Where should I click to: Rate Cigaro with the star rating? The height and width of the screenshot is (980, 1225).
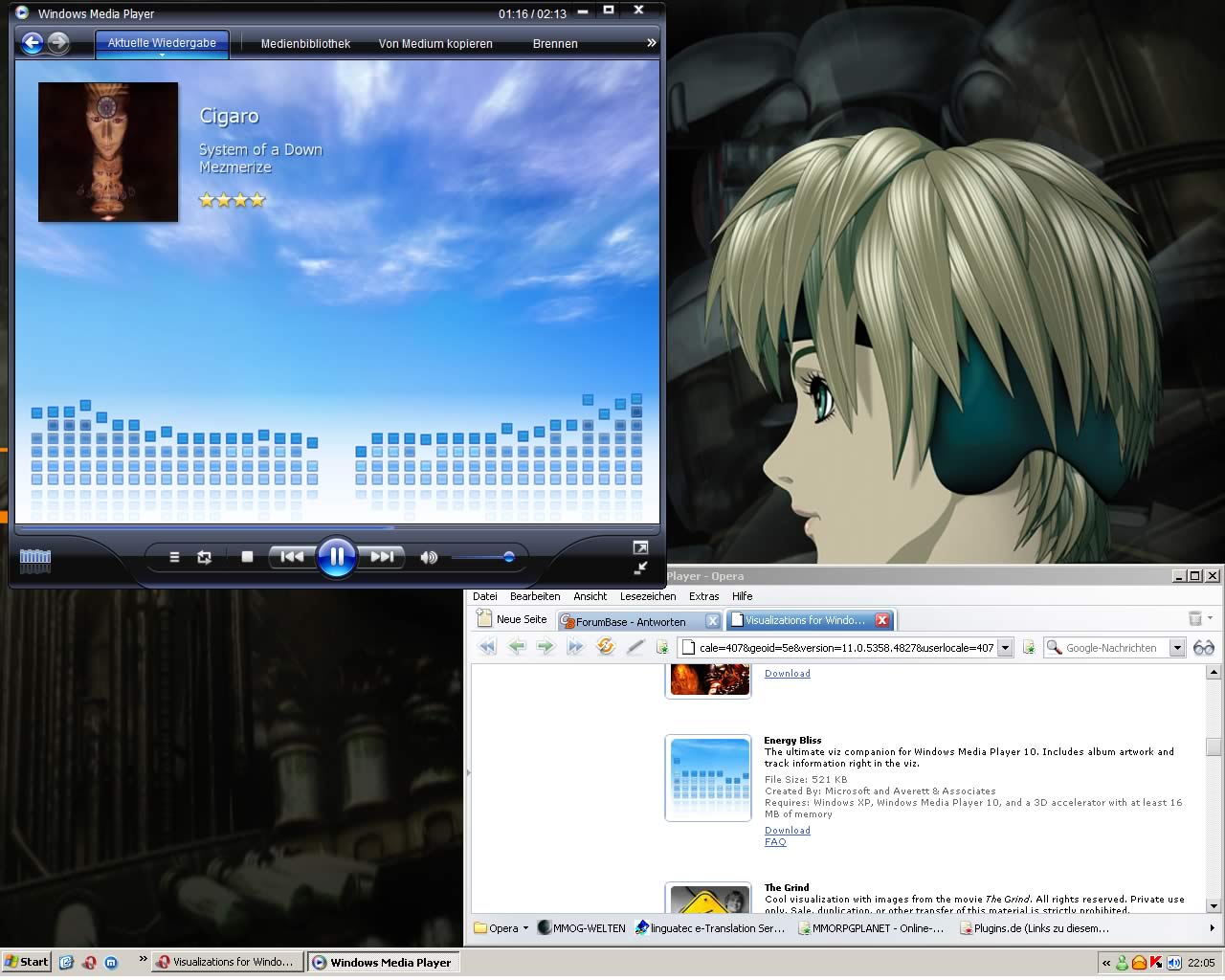point(232,200)
